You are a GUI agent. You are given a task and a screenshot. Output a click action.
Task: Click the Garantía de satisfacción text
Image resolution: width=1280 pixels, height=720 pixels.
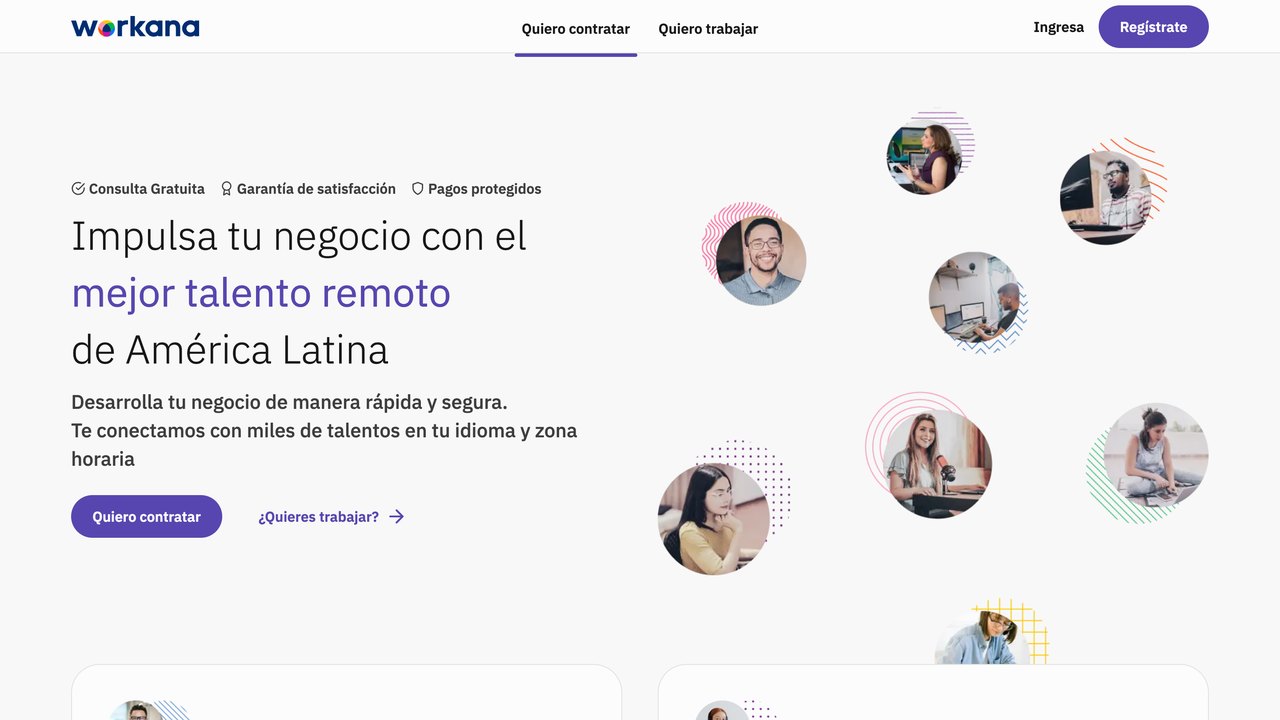[x=316, y=189]
